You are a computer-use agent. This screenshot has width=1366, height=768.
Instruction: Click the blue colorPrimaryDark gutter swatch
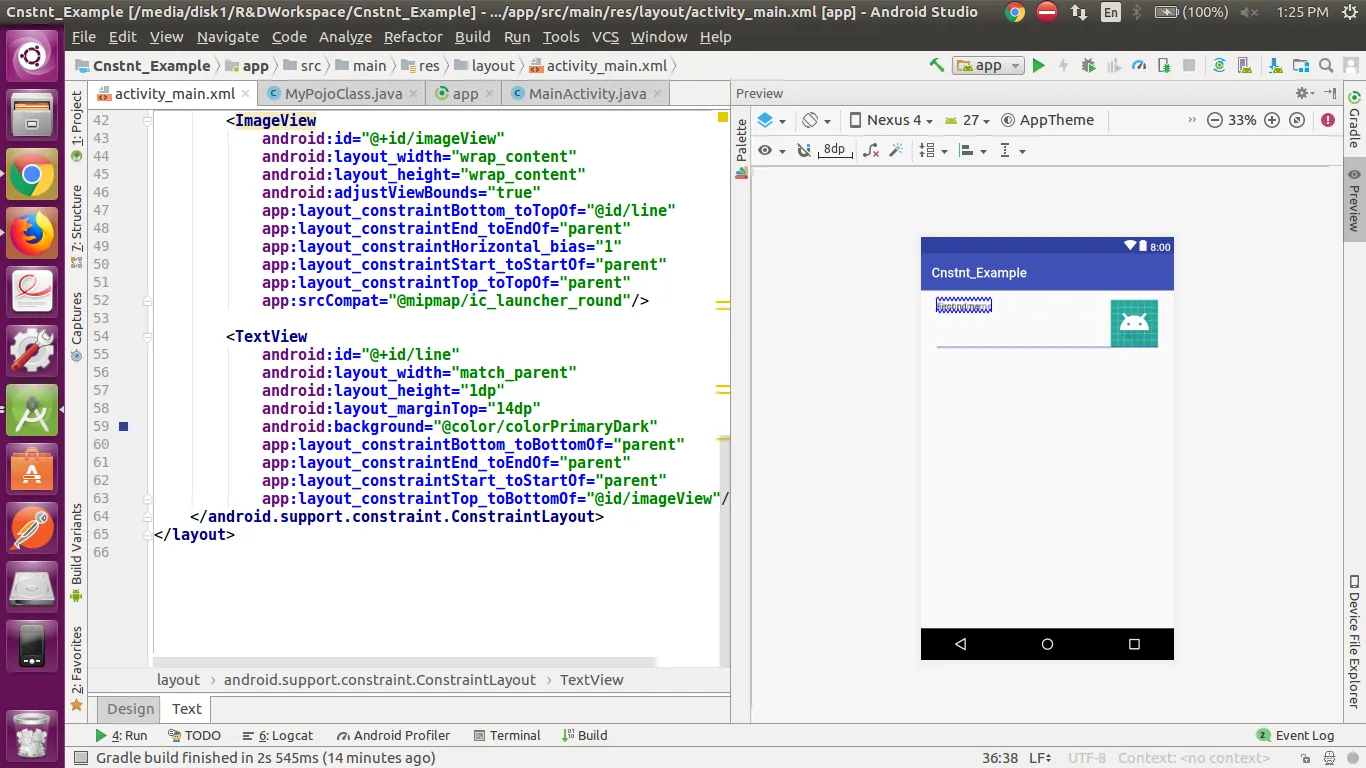(x=124, y=427)
